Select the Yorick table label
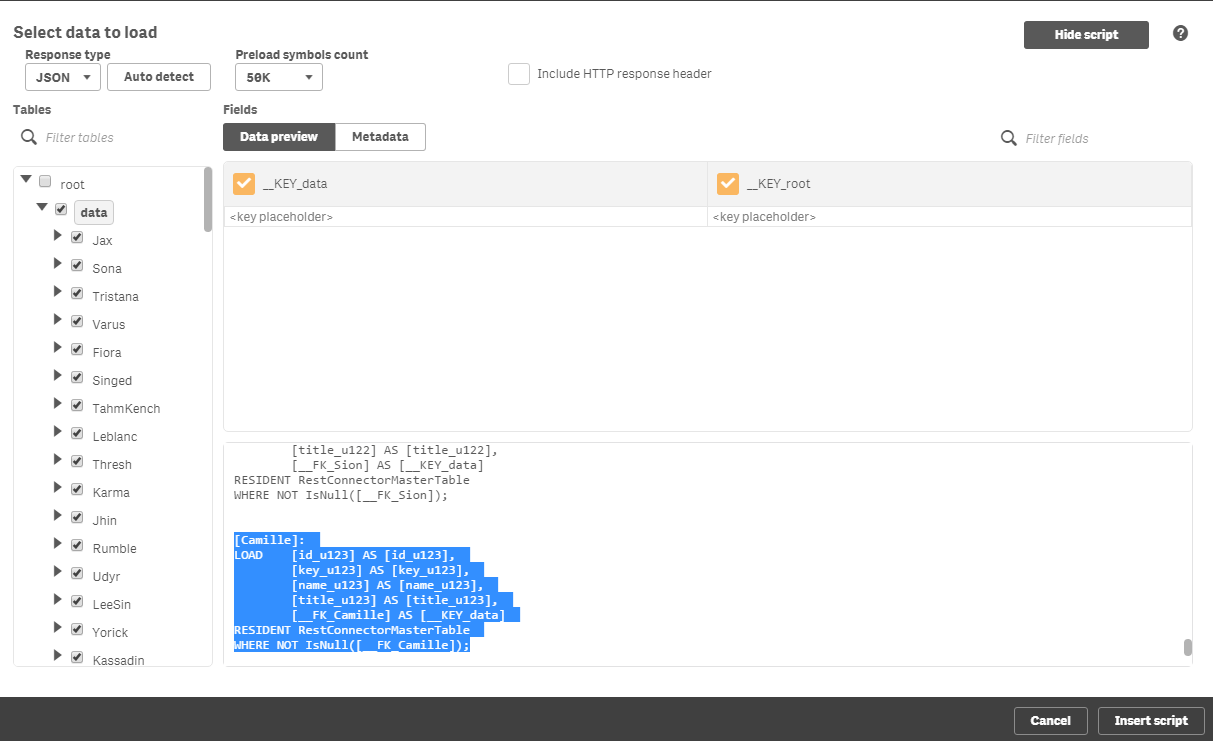This screenshot has height=741, width=1213. pyautogui.click(x=110, y=633)
